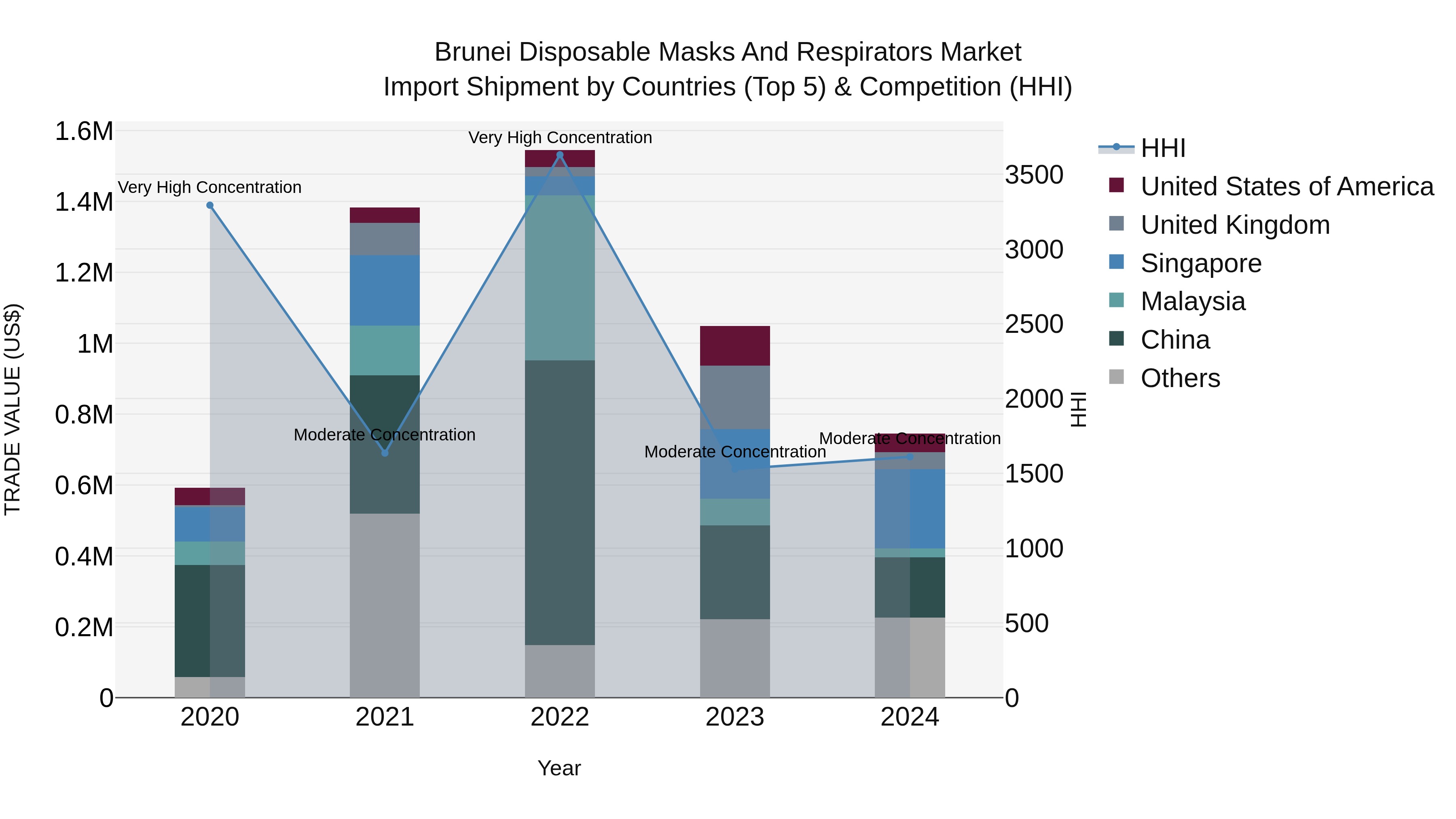Click the 1.6M y-axis tick label
This screenshot has width=1456, height=819.
(x=84, y=131)
